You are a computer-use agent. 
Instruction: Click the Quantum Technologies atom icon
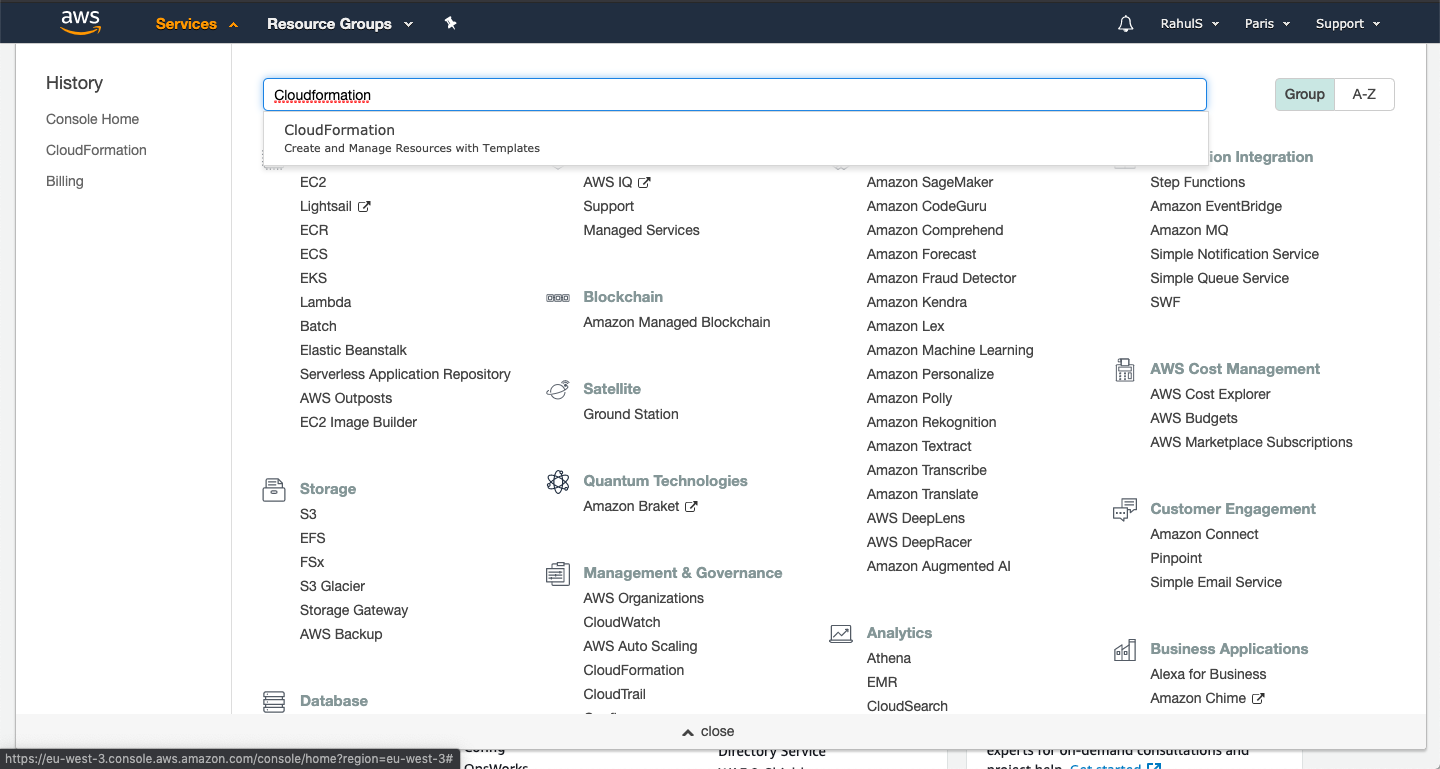point(558,481)
